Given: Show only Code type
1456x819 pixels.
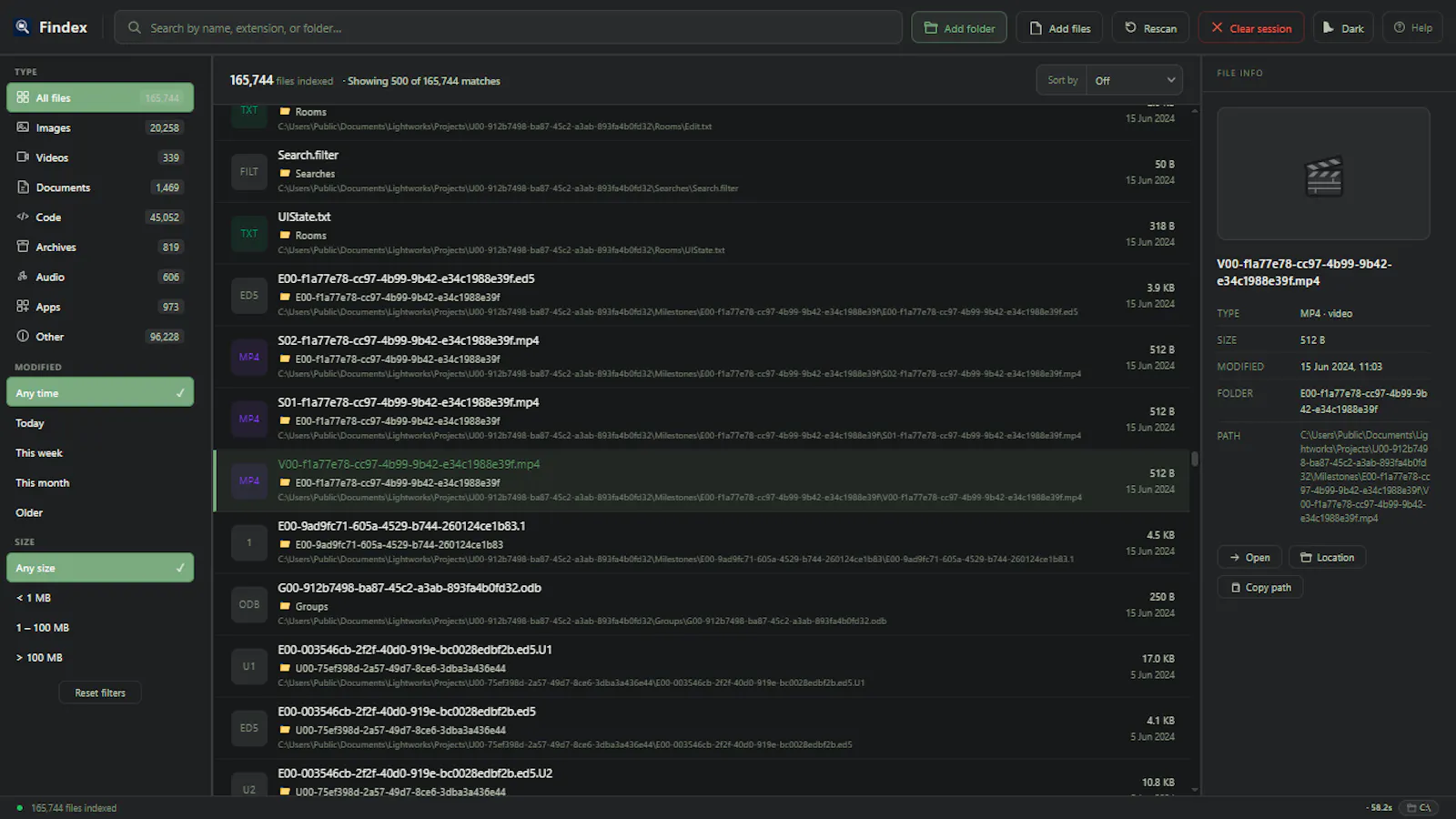Looking at the screenshot, I should point(100,217).
